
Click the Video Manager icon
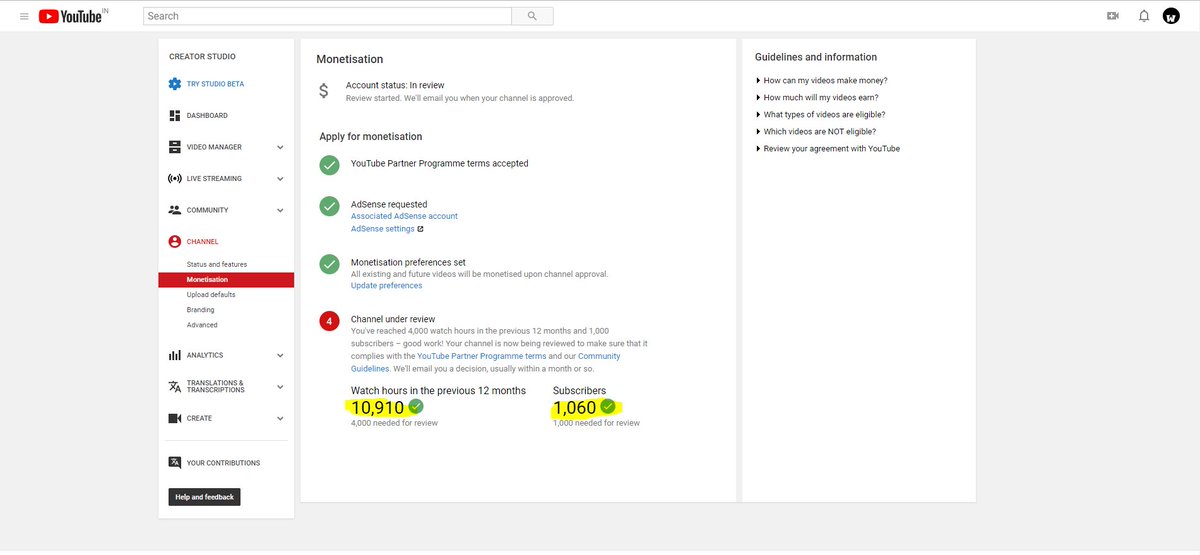tap(175, 147)
